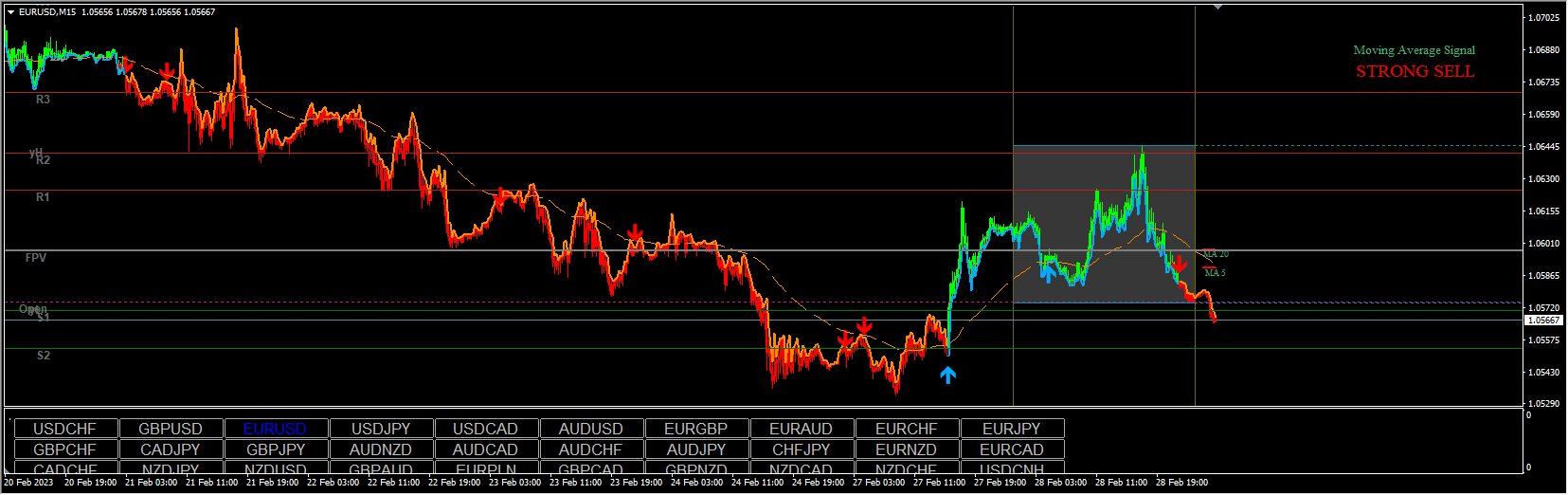The width and height of the screenshot is (1568, 495).
Task: Open the AUDNZD symbol
Action: (381, 449)
